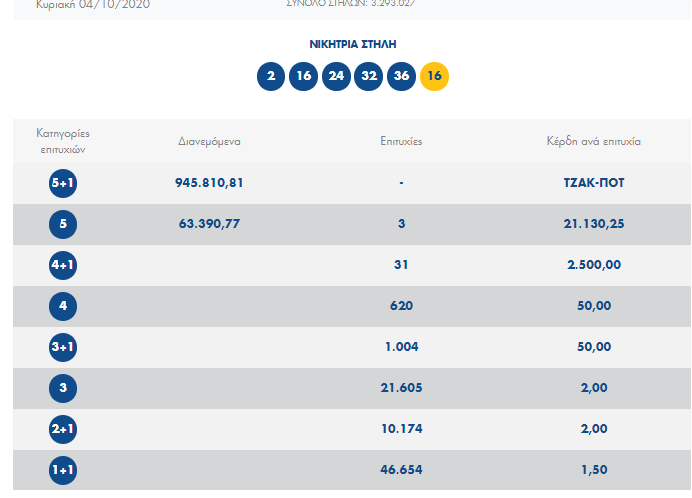Click the winning number ball 24

tap(336, 76)
